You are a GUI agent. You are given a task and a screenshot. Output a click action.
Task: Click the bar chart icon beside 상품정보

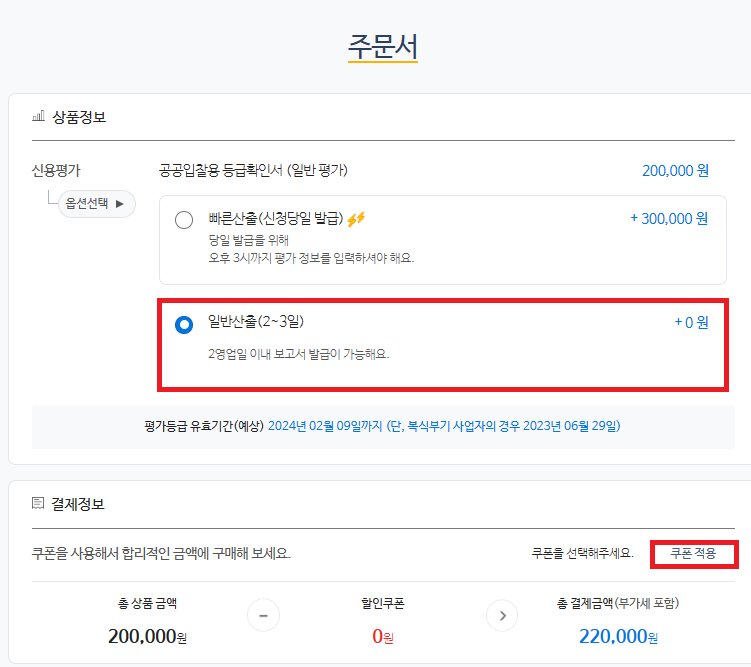pos(38,117)
